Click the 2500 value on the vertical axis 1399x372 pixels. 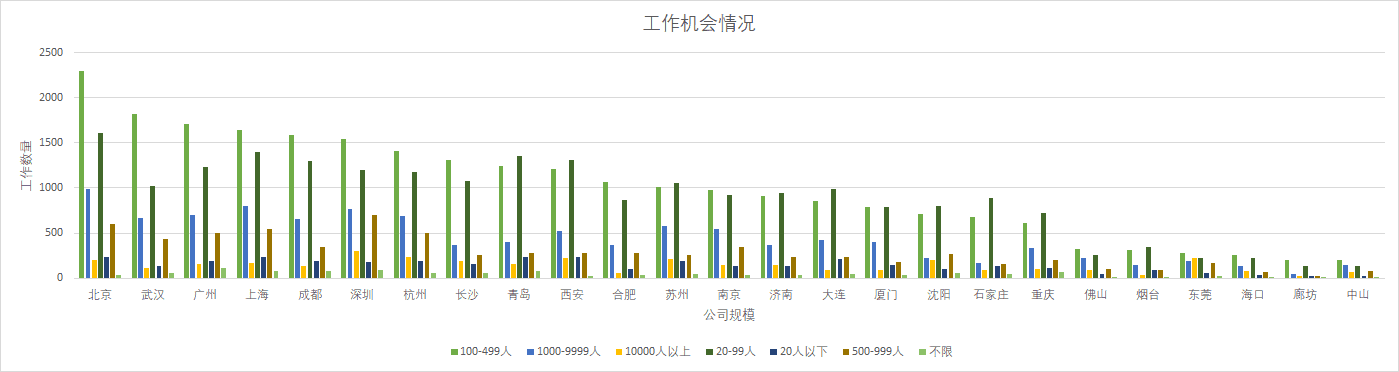point(52,52)
